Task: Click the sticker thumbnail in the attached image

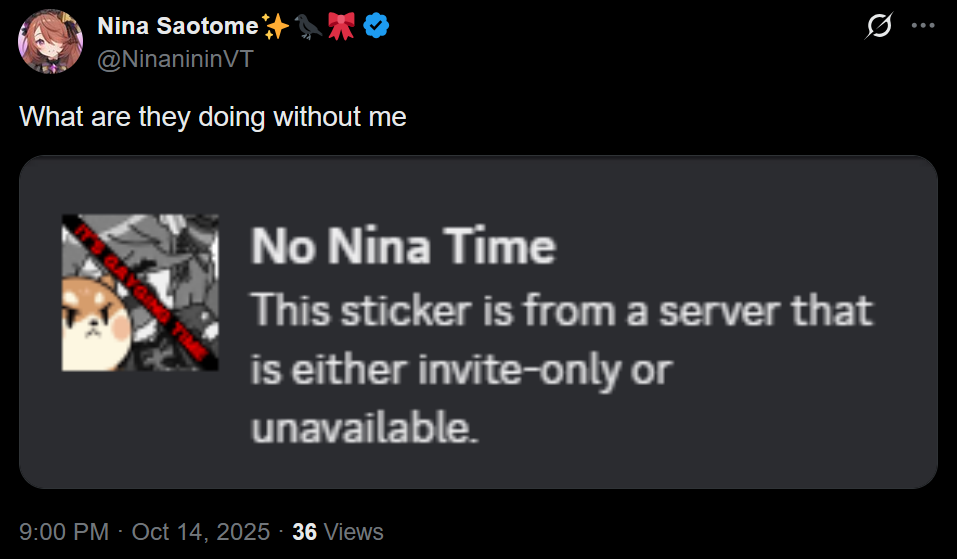Action: [140, 292]
